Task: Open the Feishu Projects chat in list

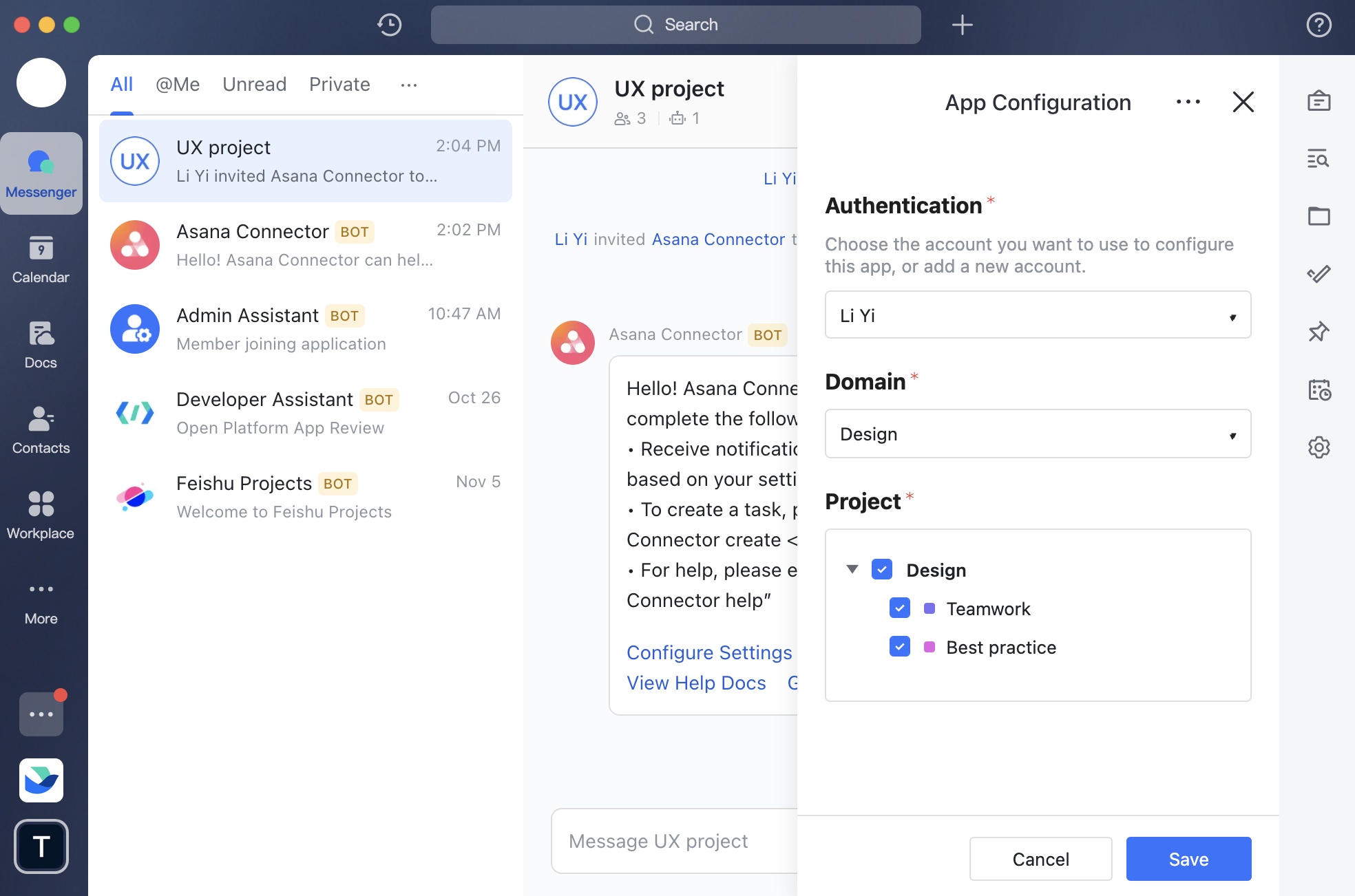Action: click(306, 497)
